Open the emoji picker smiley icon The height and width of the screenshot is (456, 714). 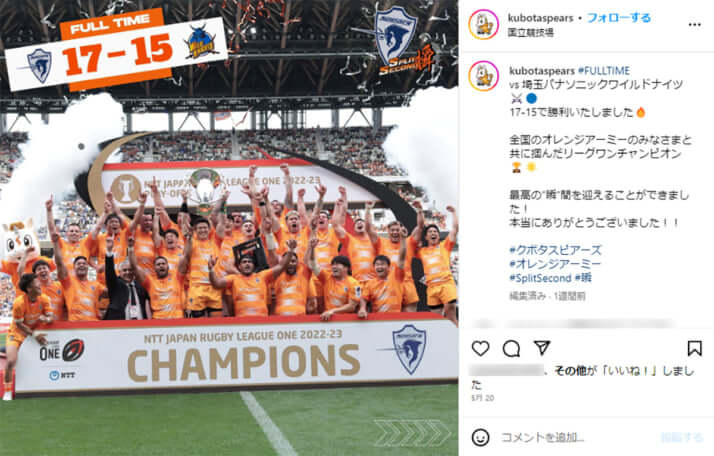[480, 437]
